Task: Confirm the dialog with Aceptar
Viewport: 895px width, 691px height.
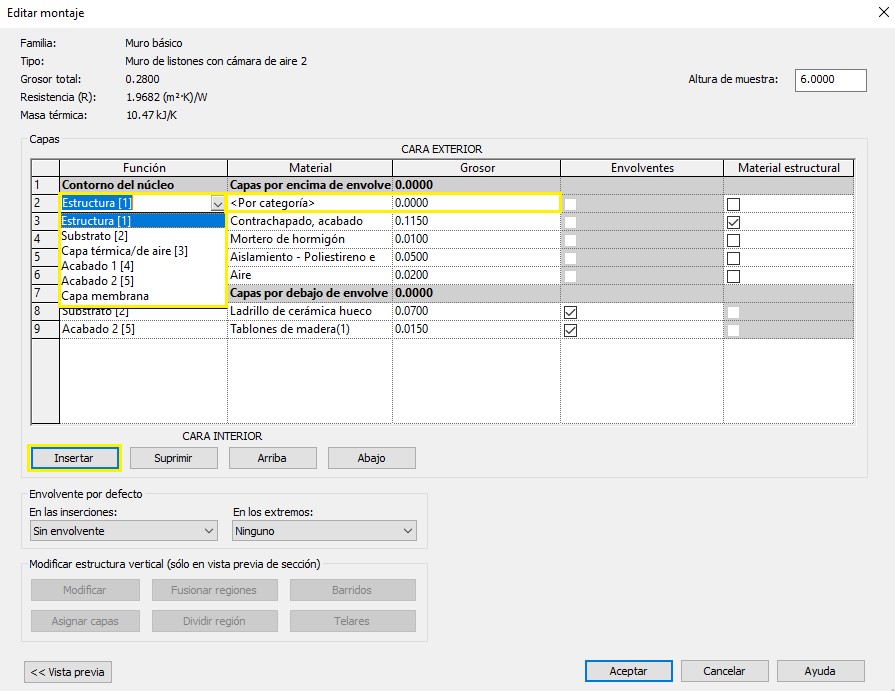Action: tap(628, 671)
